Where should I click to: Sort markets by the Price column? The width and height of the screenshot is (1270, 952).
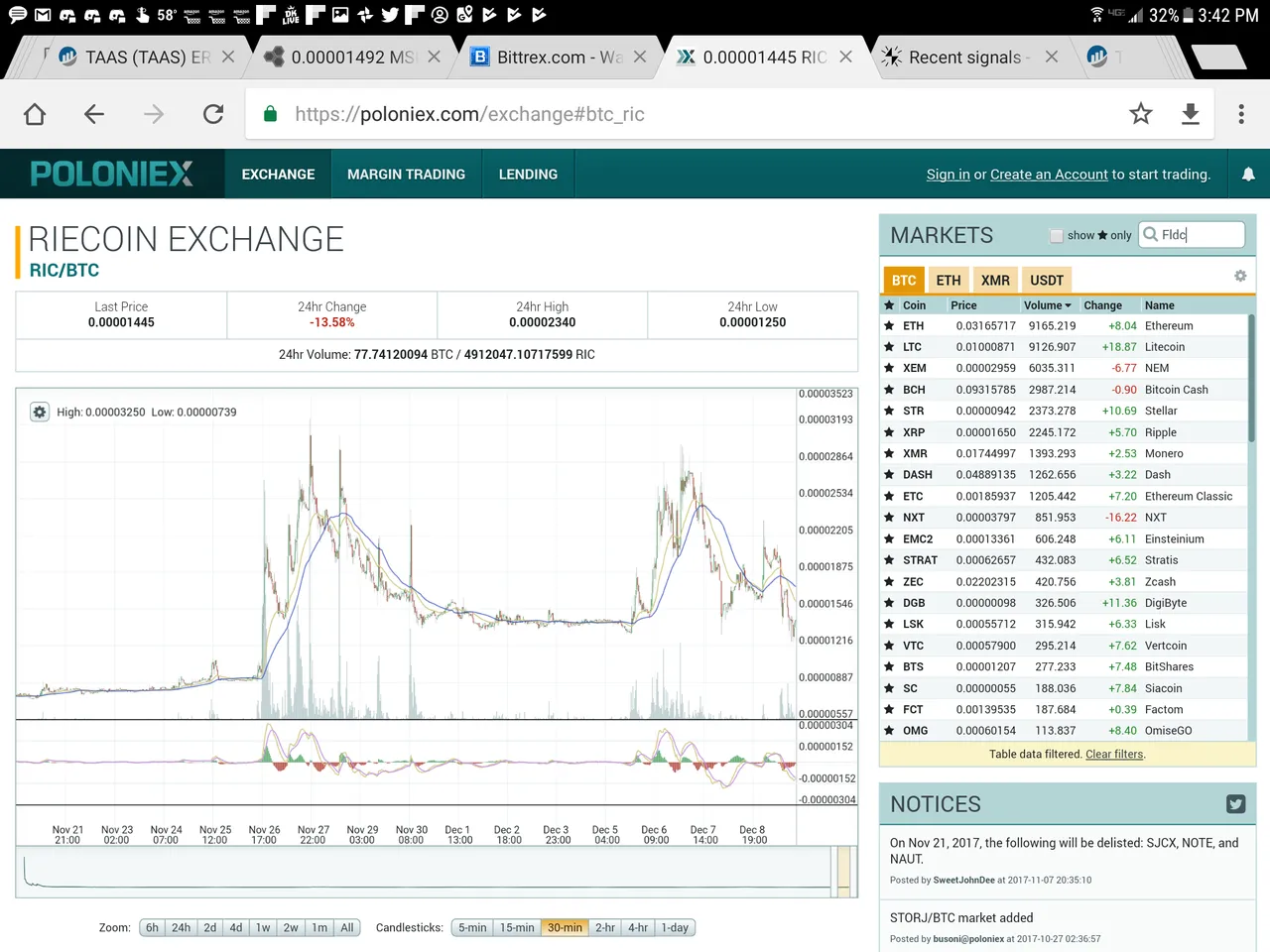point(963,305)
